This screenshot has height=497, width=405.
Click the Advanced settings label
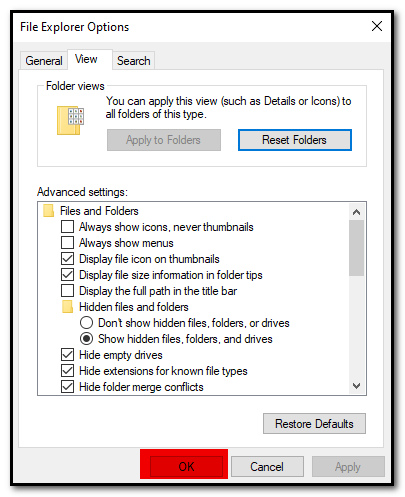[x=82, y=192]
